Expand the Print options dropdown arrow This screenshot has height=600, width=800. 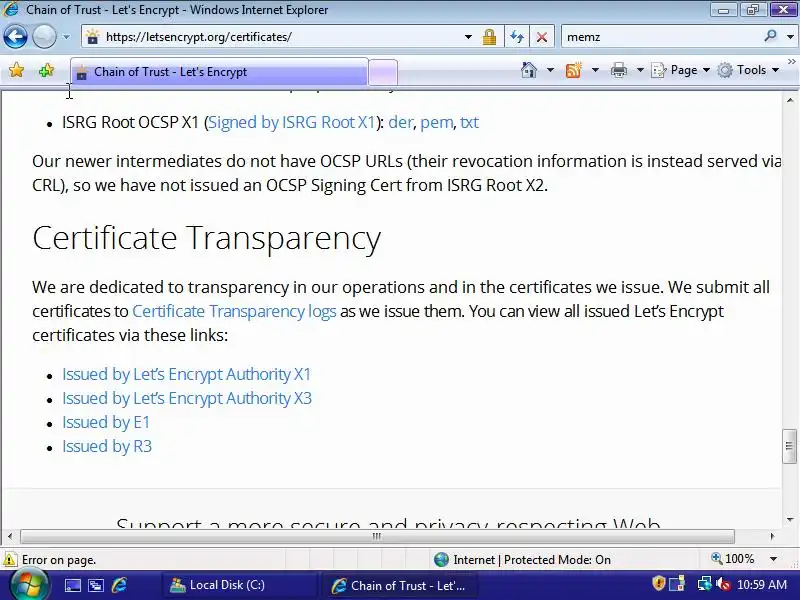click(640, 70)
